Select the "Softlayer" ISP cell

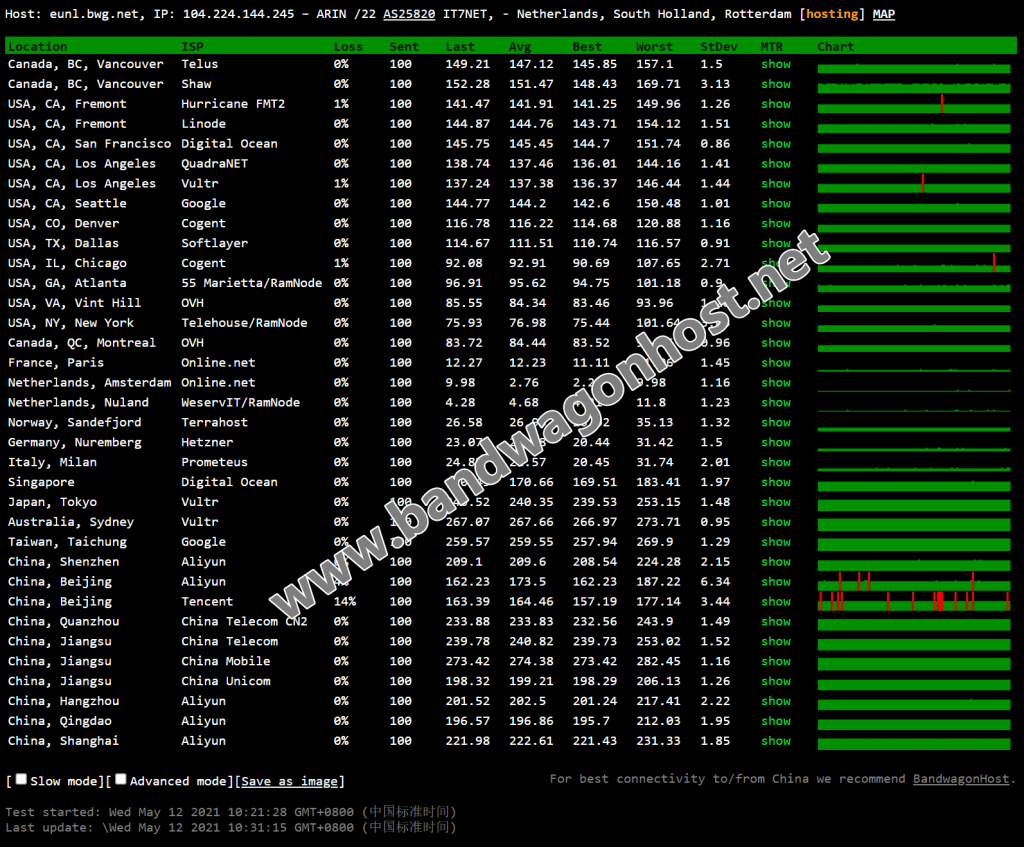tap(215, 243)
